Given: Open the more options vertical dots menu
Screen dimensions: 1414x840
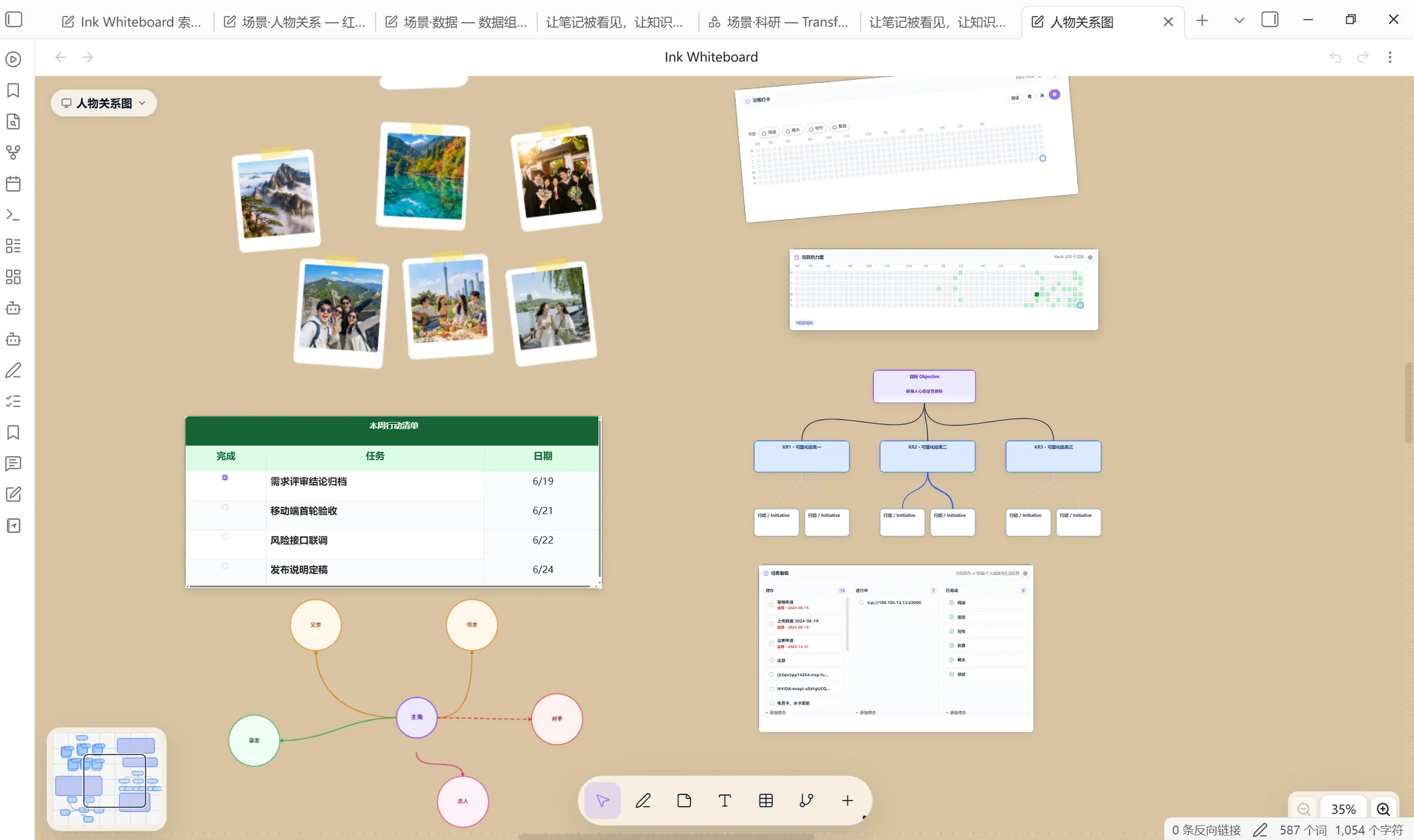Looking at the screenshot, I should [1390, 57].
